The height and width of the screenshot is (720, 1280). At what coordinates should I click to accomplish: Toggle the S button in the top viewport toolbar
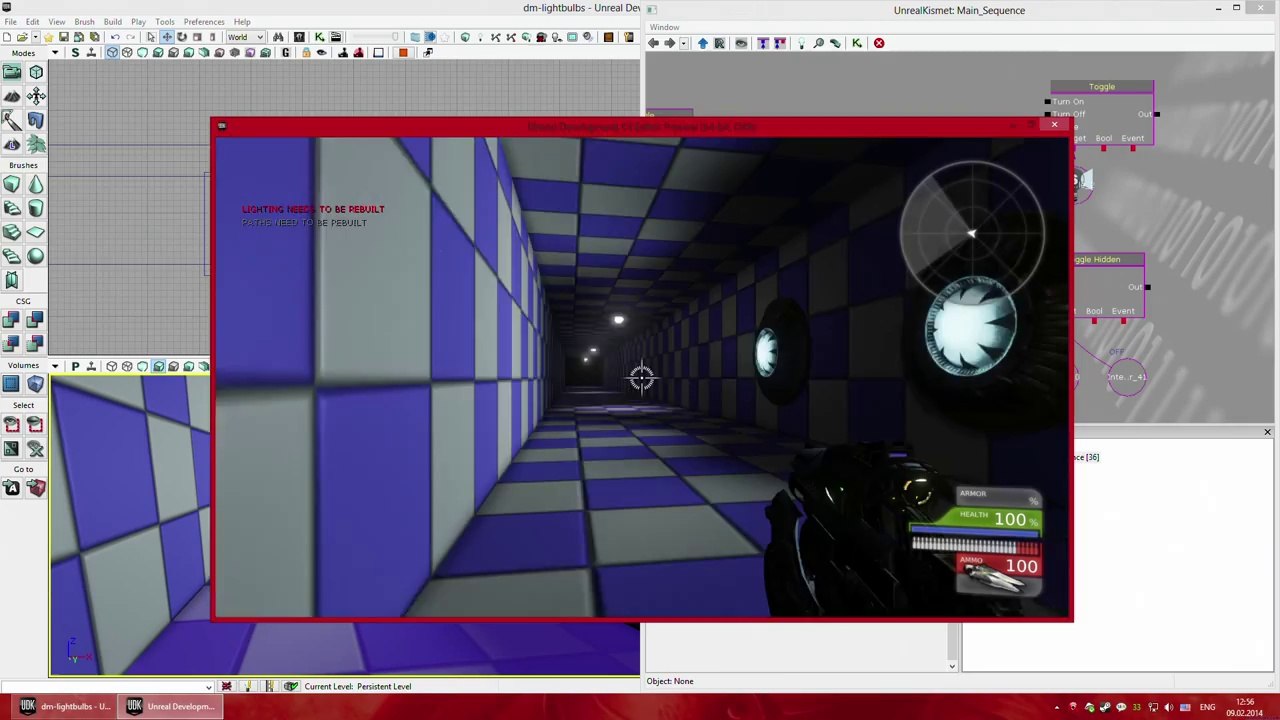[x=75, y=52]
